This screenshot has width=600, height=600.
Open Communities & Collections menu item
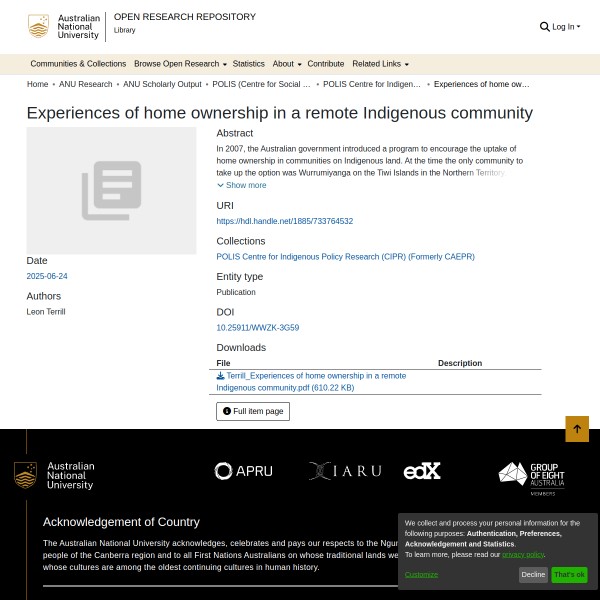point(78,64)
